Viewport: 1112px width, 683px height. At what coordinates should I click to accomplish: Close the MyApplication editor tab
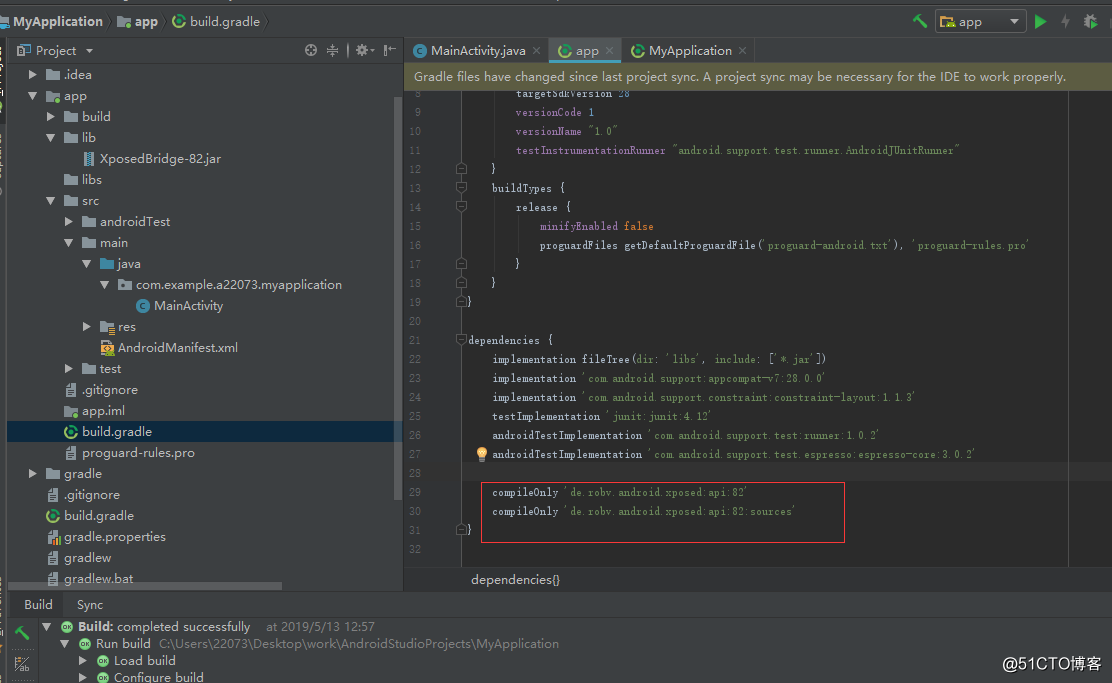743,50
